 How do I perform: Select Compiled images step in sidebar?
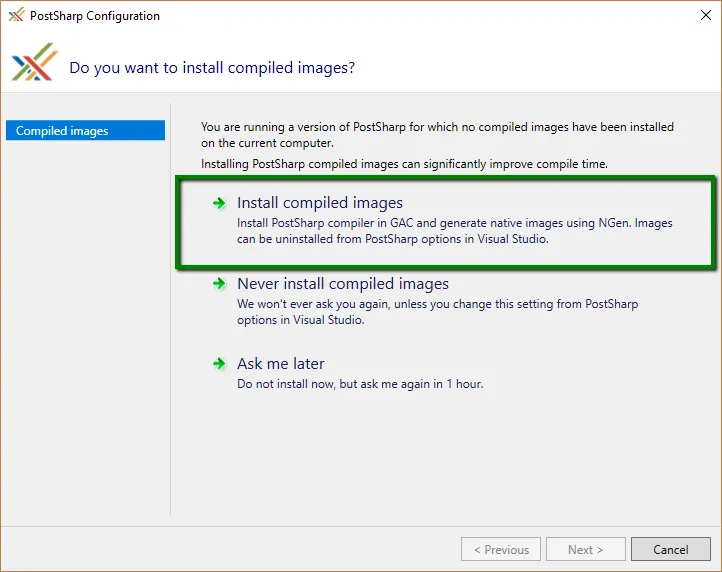[x=86, y=130]
